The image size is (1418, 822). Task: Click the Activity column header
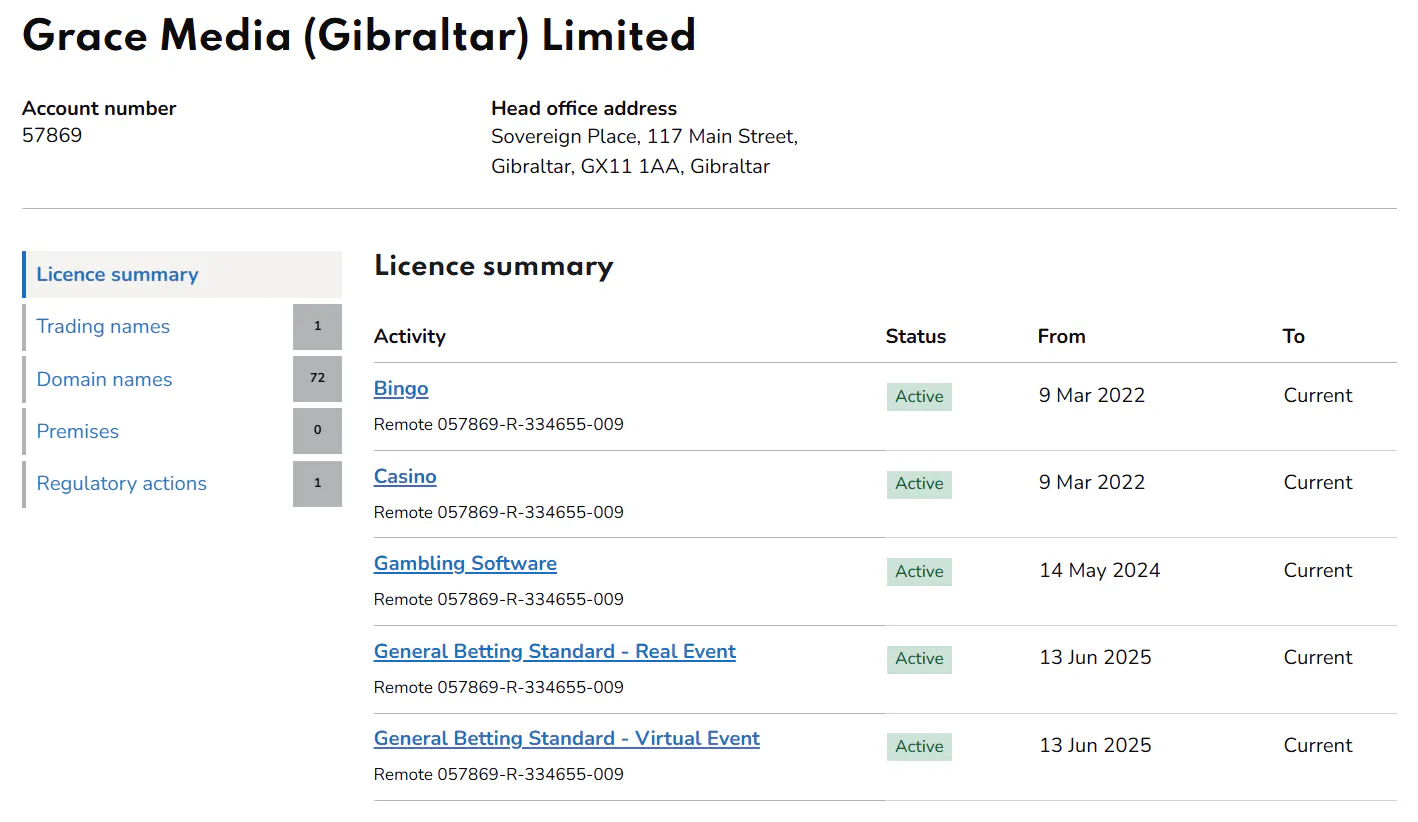click(410, 336)
